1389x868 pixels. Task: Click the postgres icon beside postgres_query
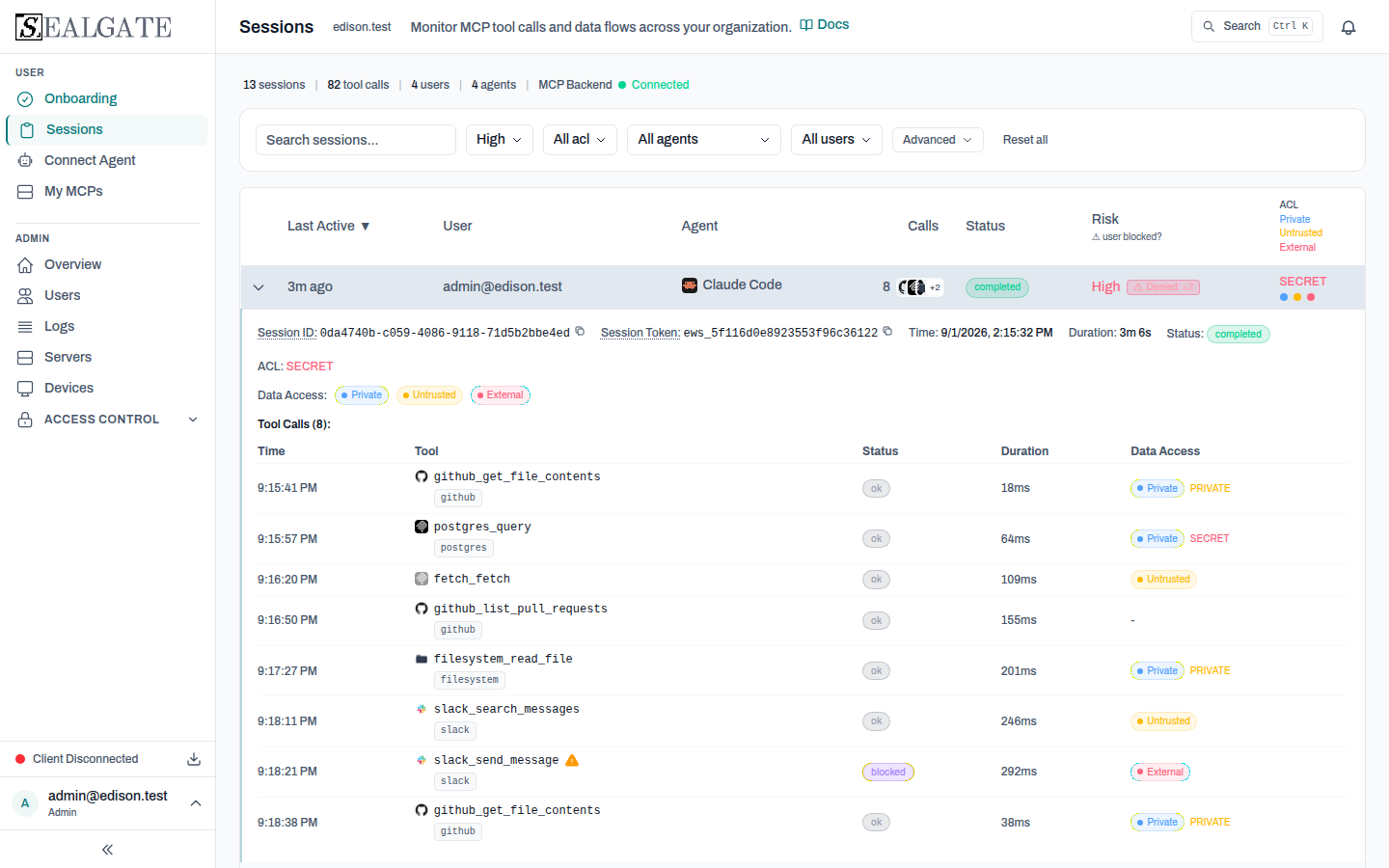coord(422,527)
